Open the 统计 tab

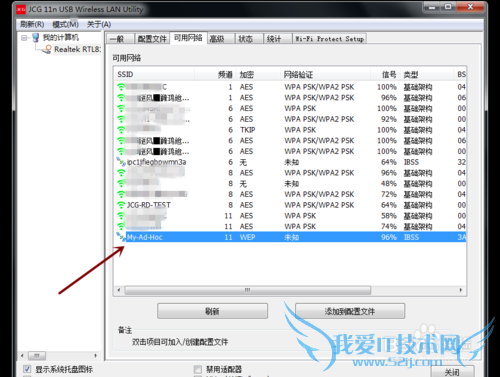point(277,39)
